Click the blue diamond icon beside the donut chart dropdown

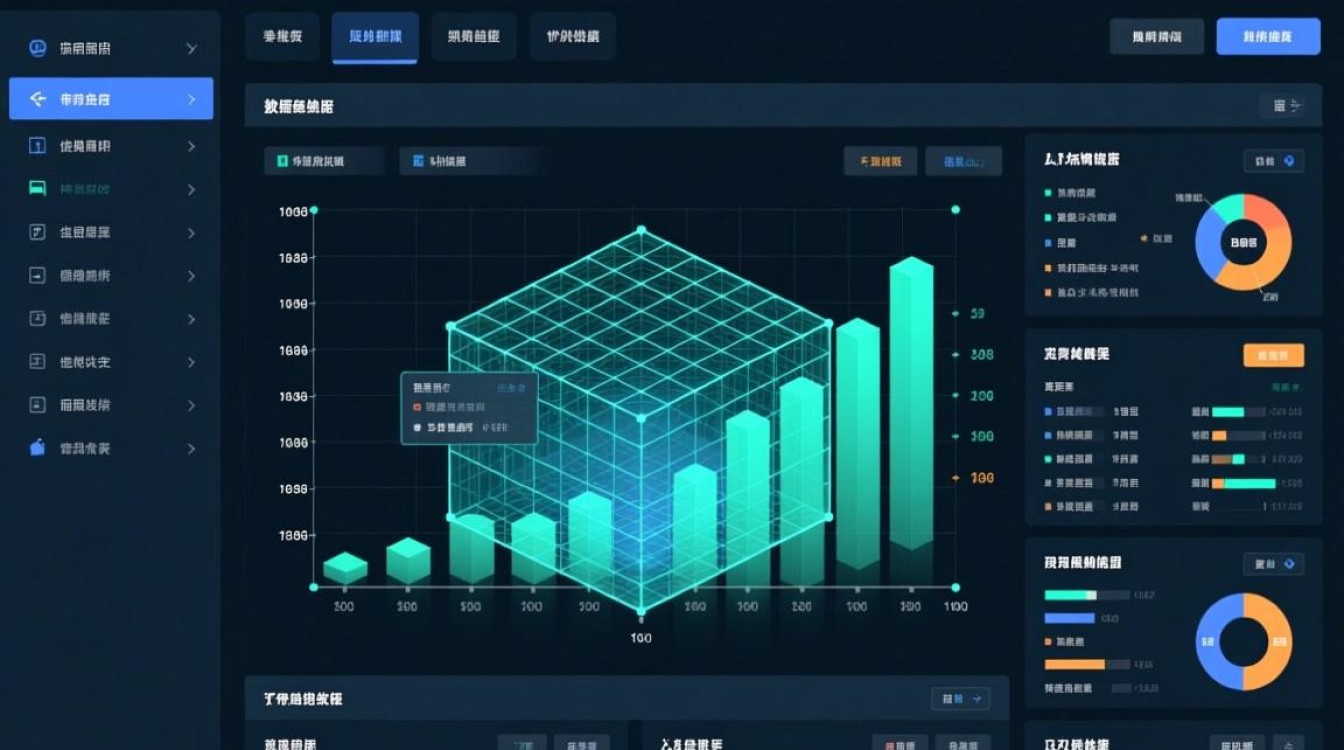click(1289, 161)
